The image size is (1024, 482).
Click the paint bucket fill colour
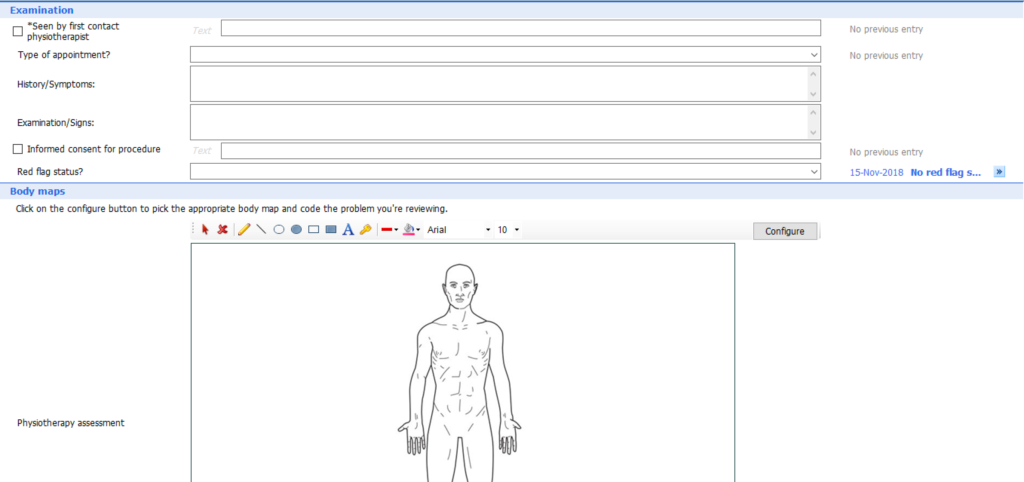point(409,230)
